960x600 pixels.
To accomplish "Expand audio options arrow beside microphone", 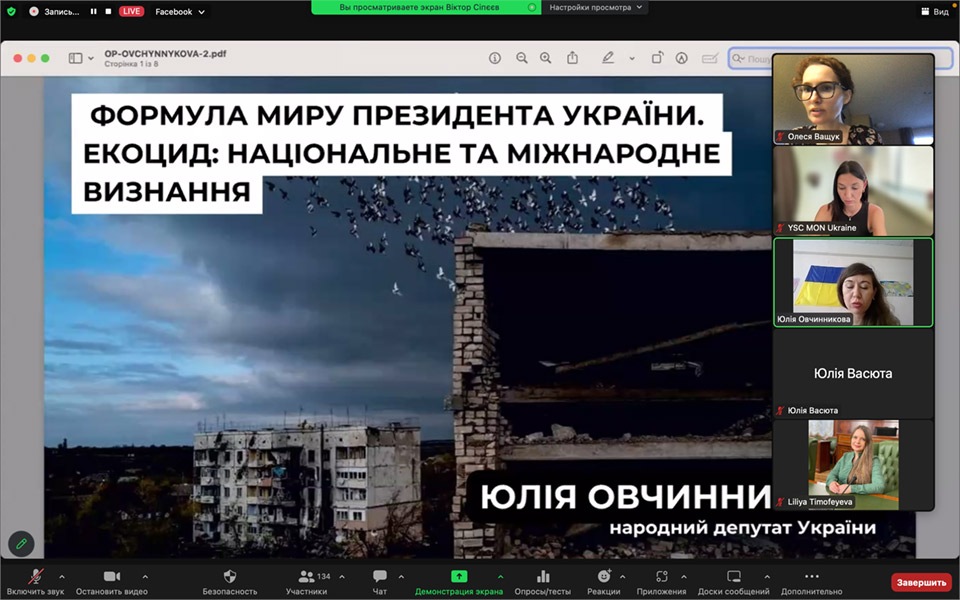I will click(x=62, y=577).
